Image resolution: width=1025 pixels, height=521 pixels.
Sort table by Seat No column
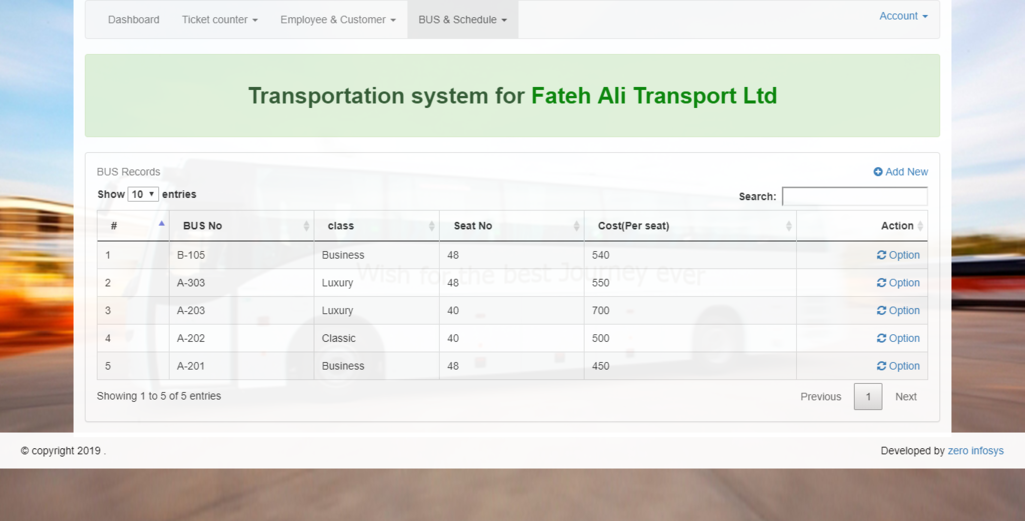click(x=511, y=226)
